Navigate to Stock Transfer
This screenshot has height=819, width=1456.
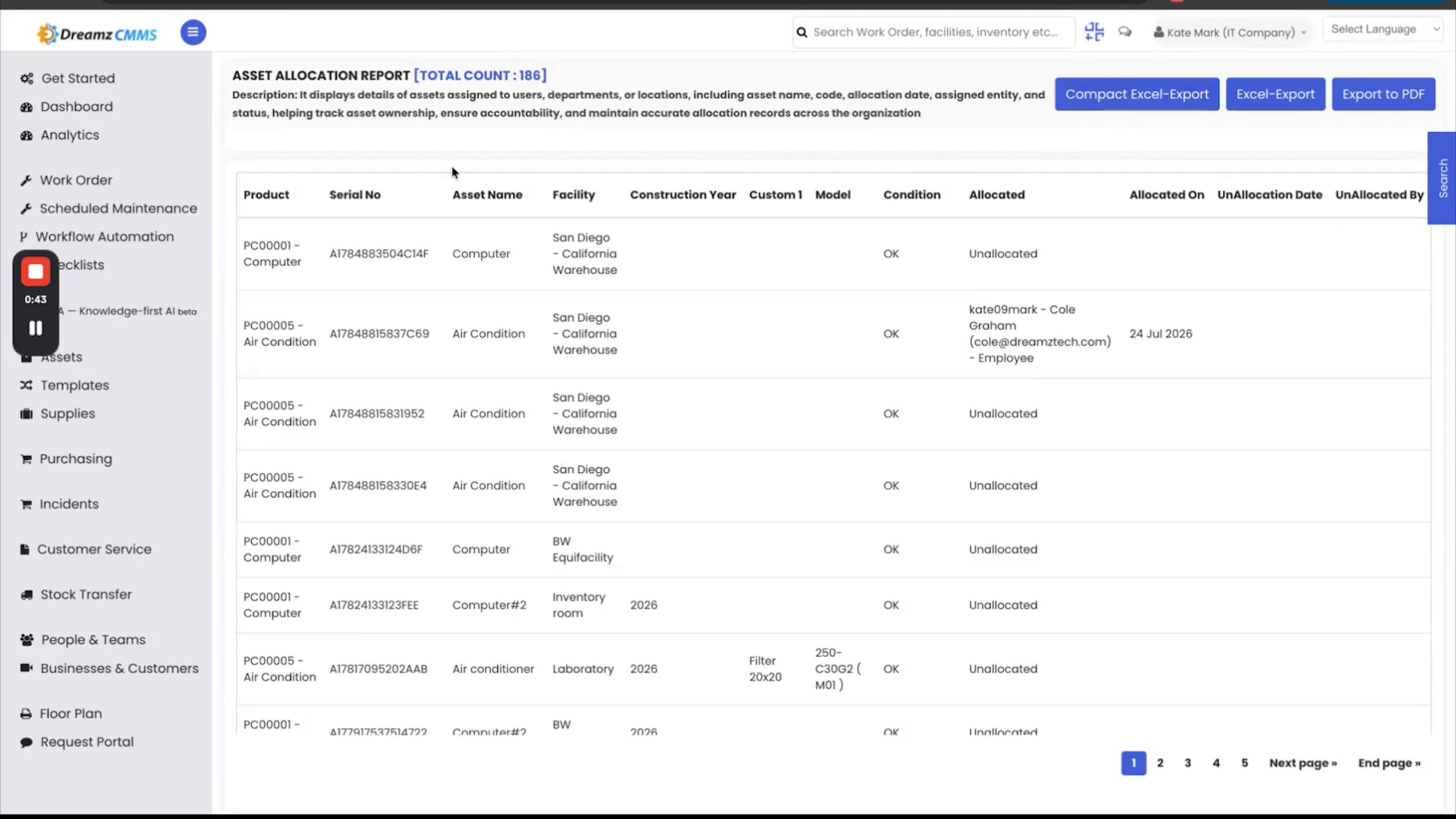pos(86,595)
